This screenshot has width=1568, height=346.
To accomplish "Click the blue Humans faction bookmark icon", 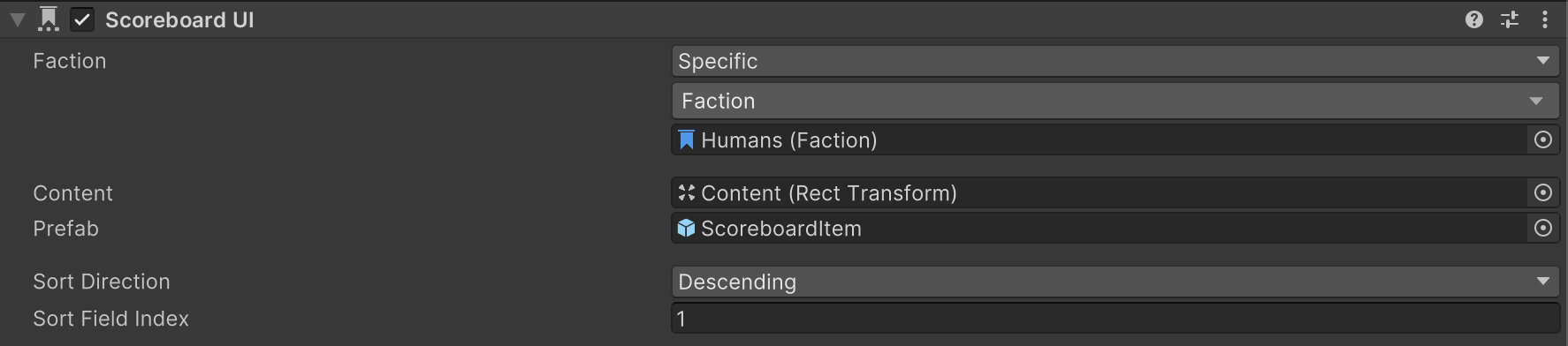I will coord(686,140).
